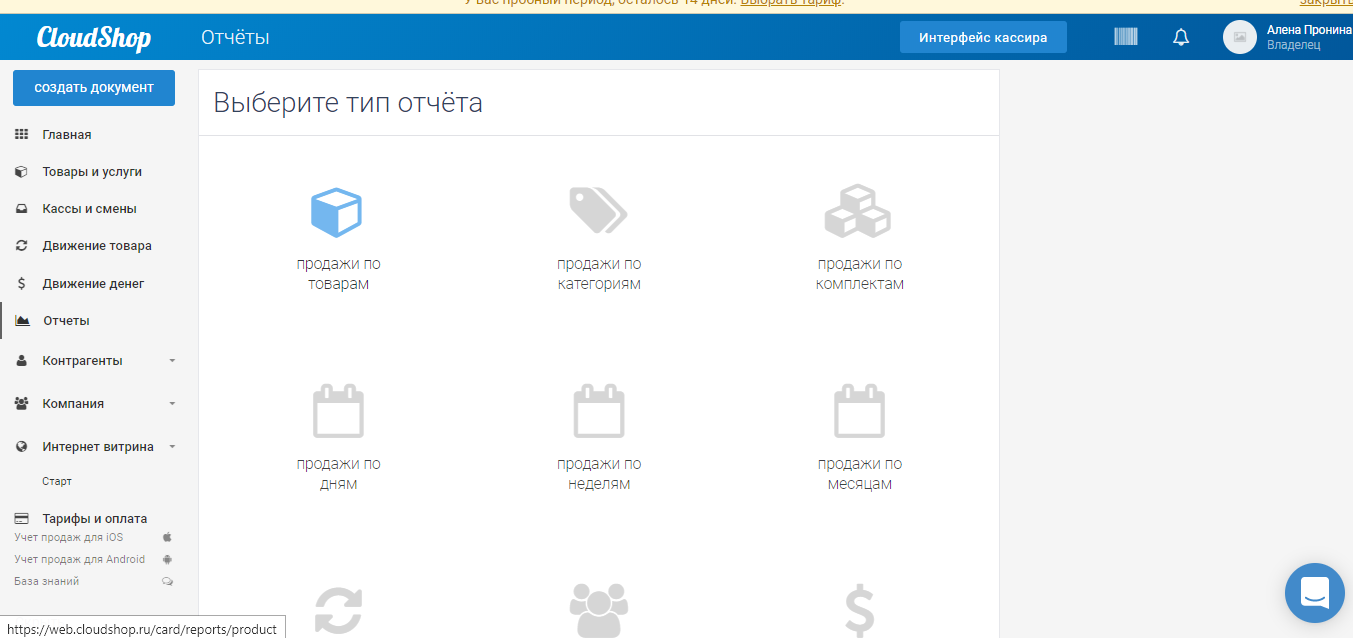Open the 'продажи по дням' calendar icon

338,410
